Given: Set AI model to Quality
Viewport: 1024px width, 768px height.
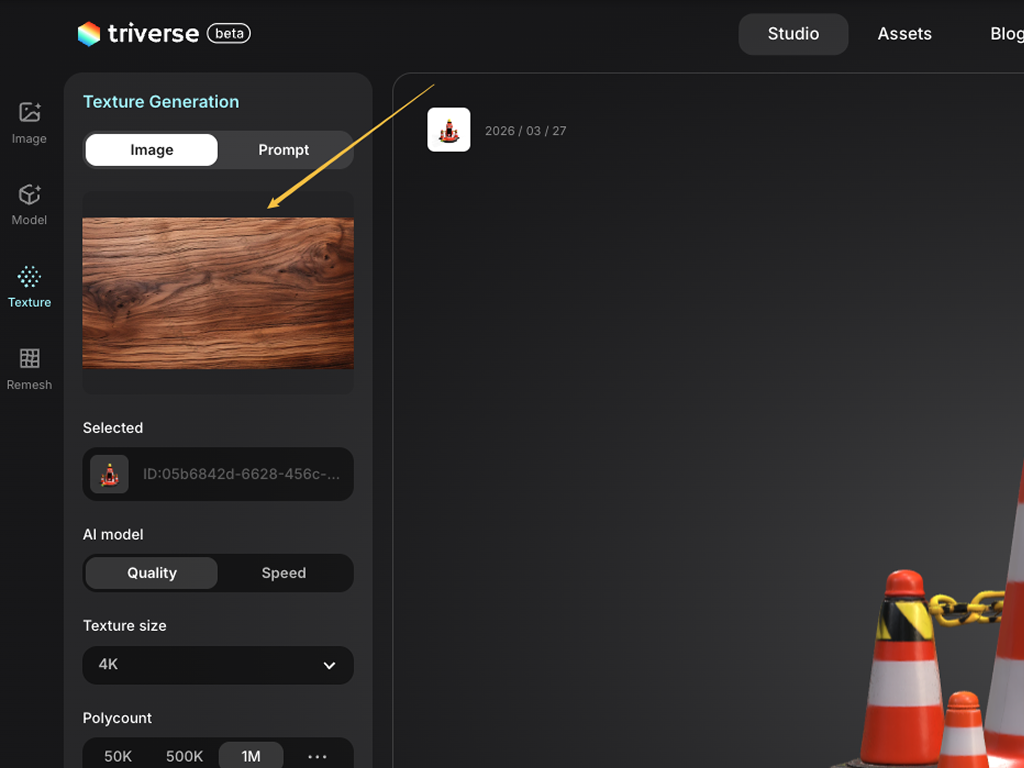Looking at the screenshot, I should click(x=152, y=573).
